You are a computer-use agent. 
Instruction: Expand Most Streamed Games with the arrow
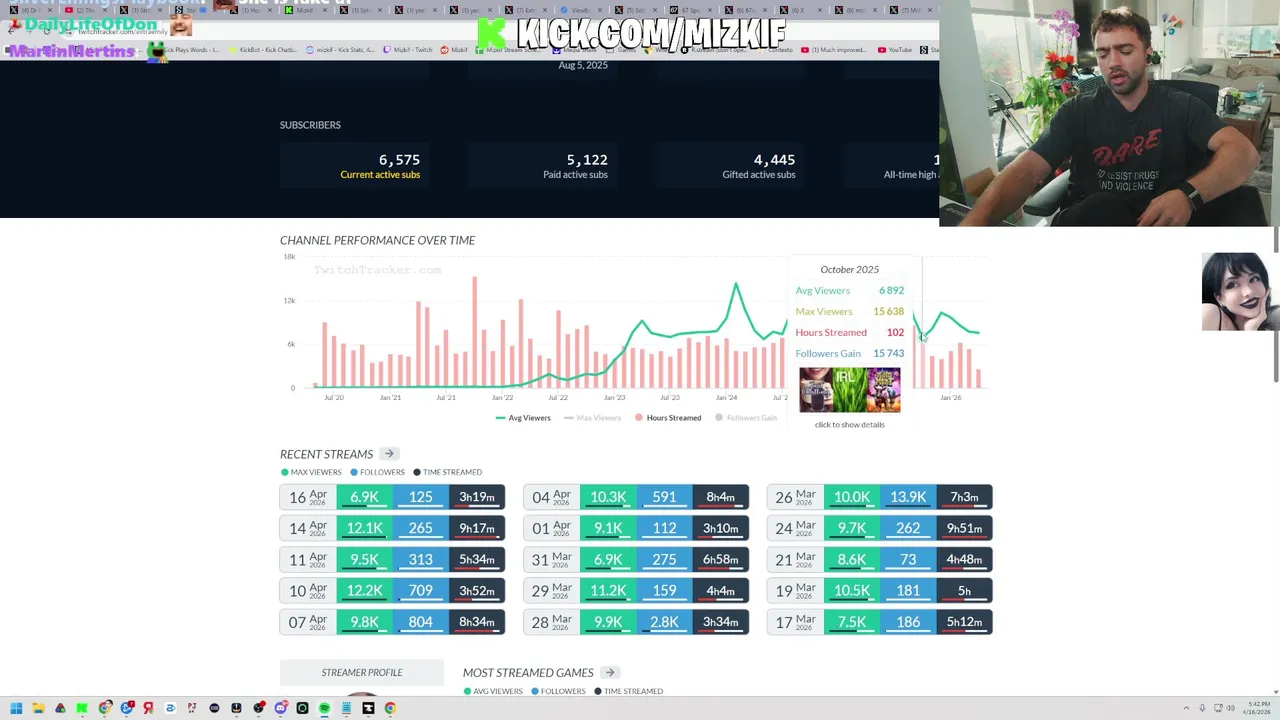click(x=610, y=672)
